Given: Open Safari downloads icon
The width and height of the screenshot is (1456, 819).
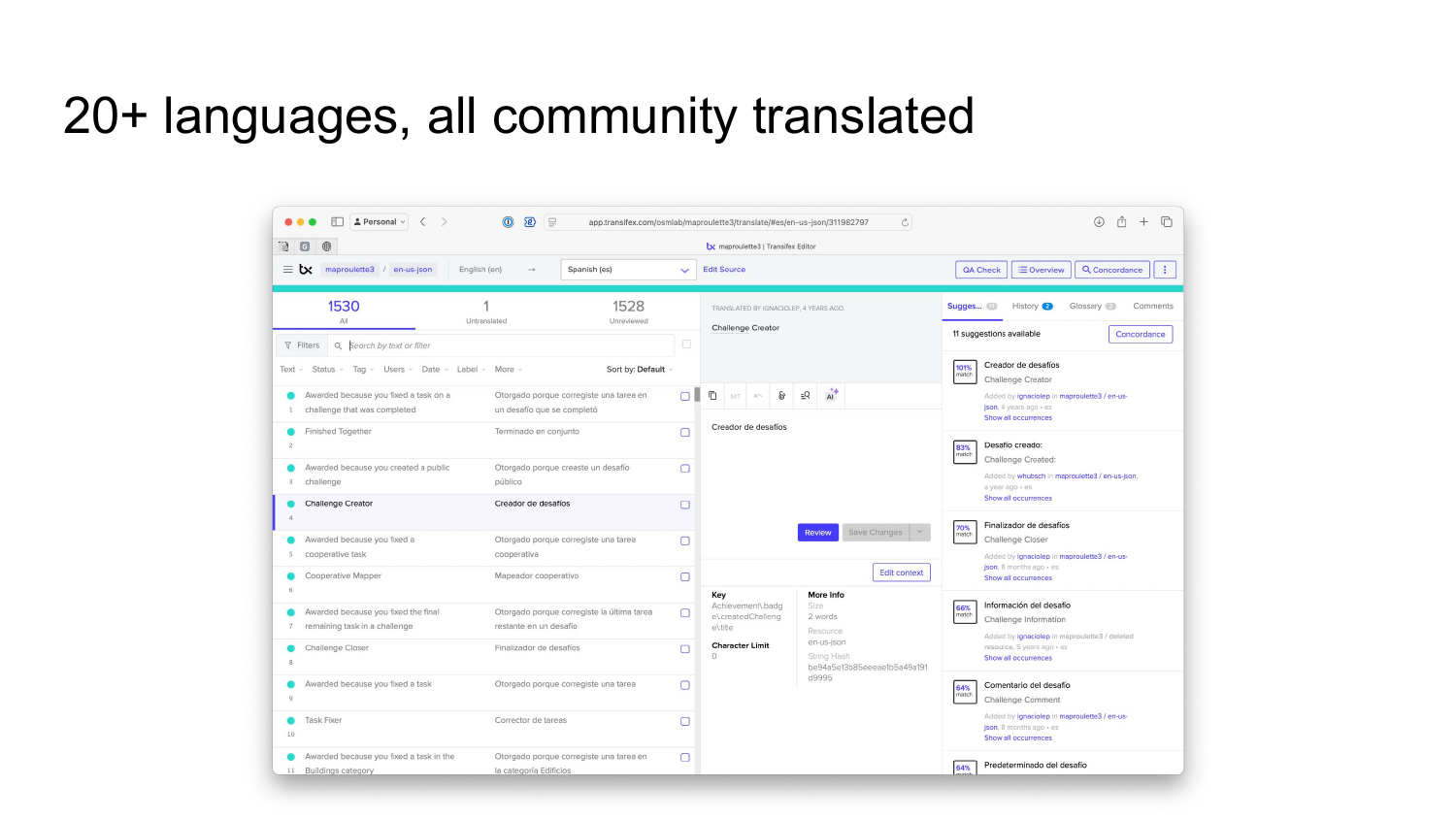Looking at the screenshot, I should (1099, 222).
